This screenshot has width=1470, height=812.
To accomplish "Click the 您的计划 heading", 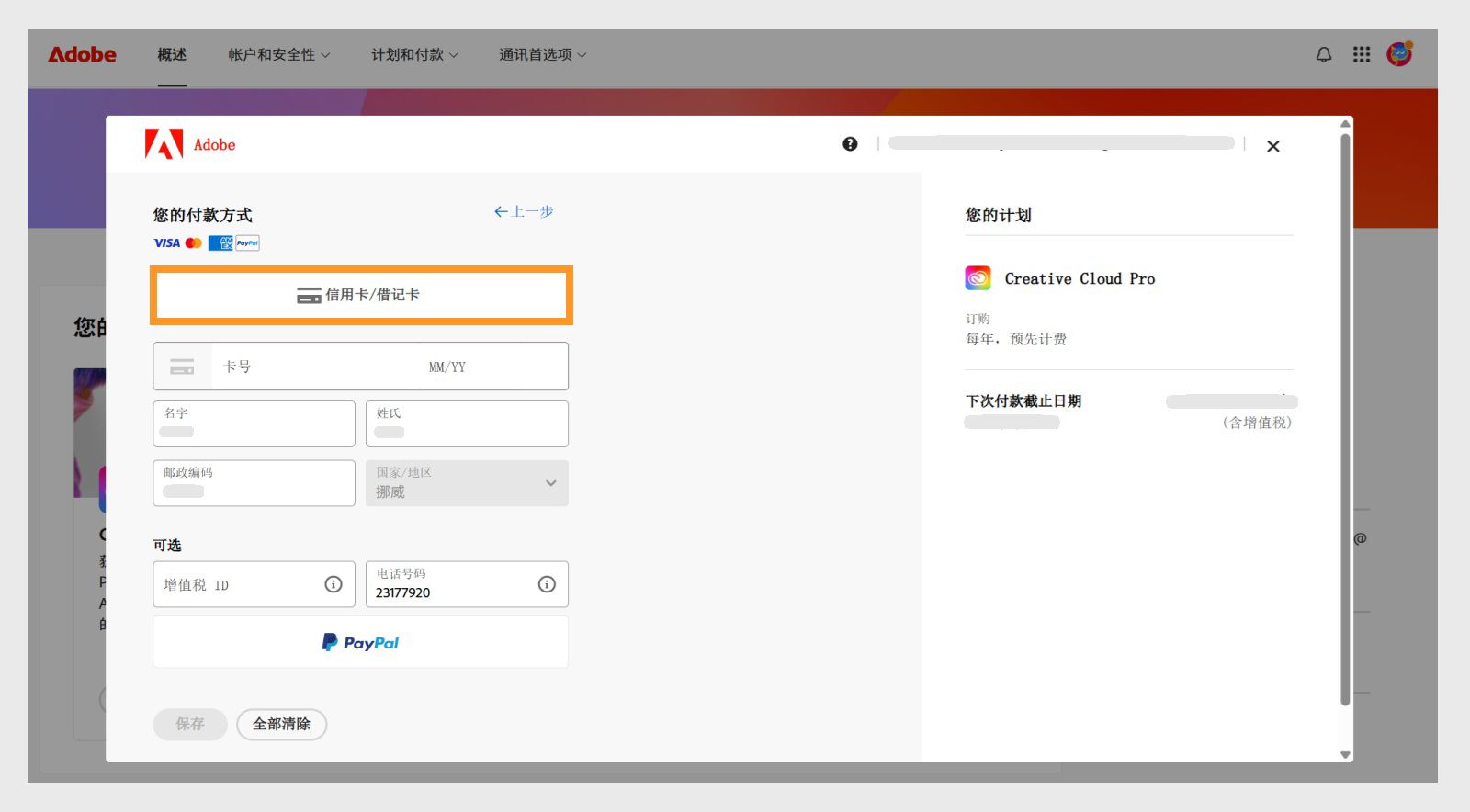I will pos(998,215).
